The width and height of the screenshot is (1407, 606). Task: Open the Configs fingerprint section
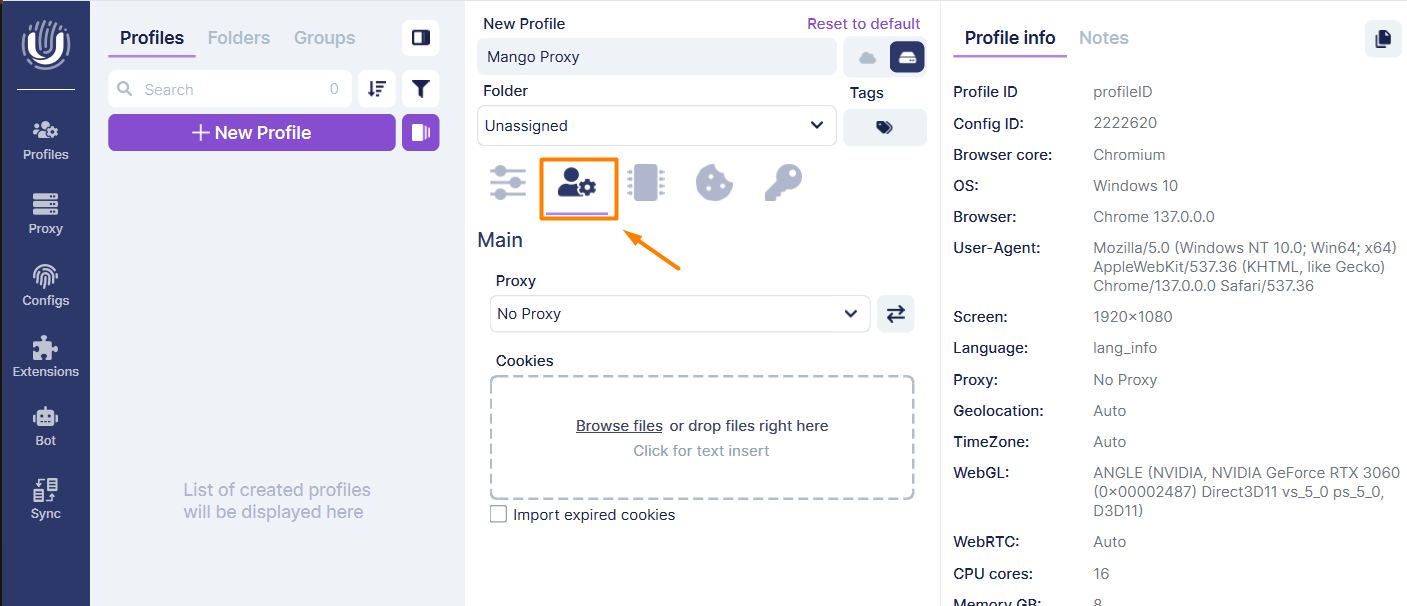[45, 285]
